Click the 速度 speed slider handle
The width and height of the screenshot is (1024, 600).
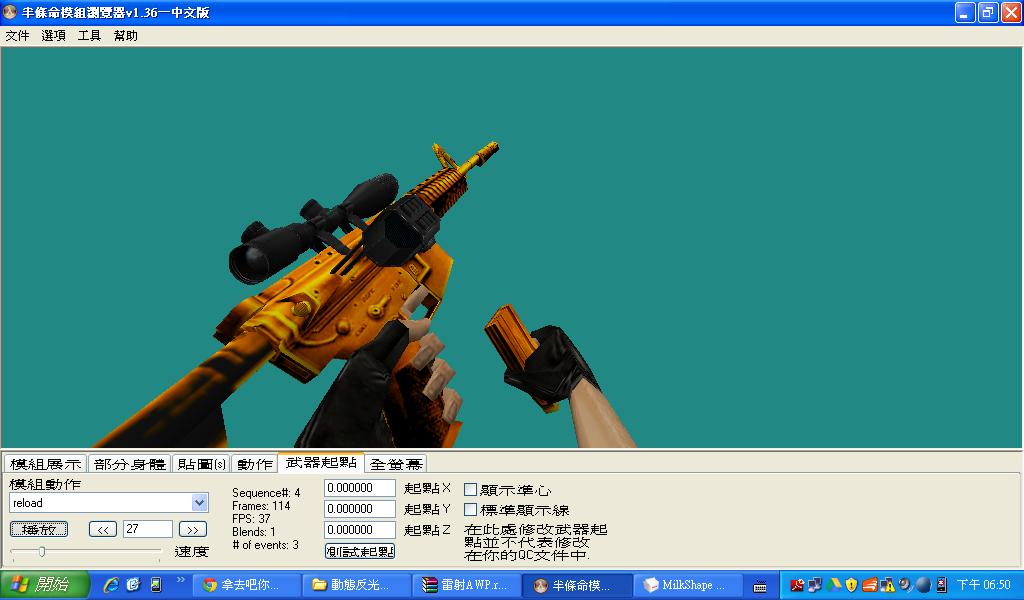click(x=42, y=552)
